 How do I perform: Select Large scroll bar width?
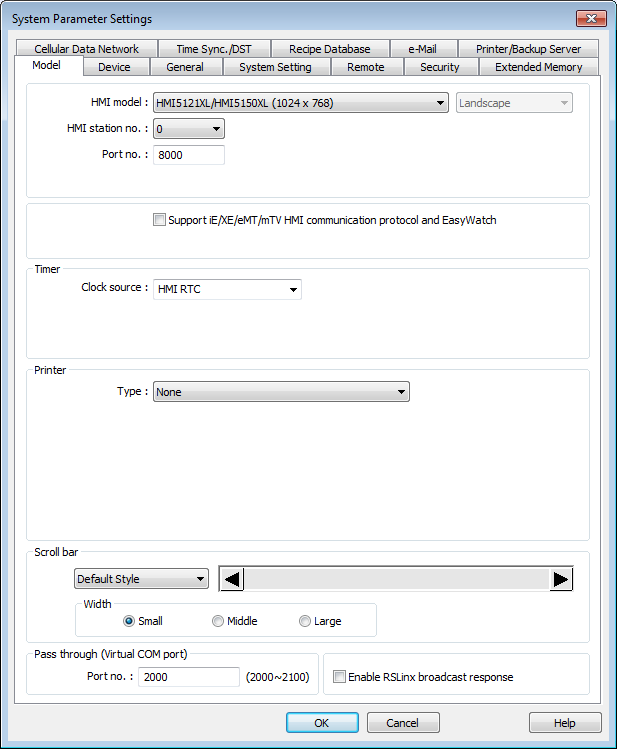305,621
